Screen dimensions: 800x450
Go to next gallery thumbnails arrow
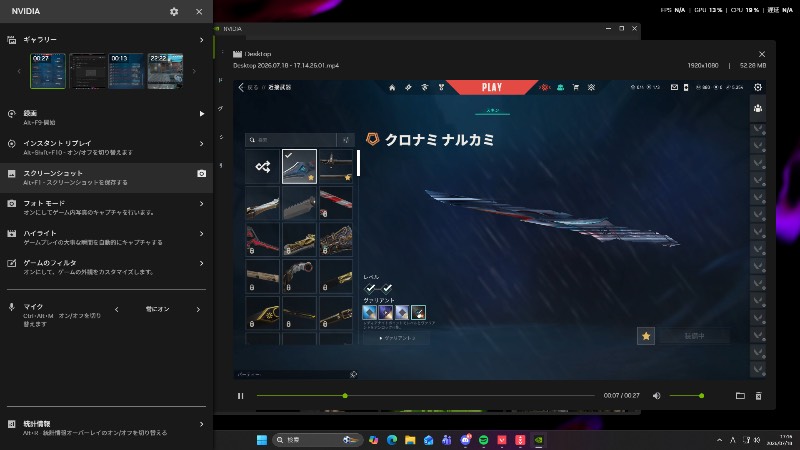194,71
